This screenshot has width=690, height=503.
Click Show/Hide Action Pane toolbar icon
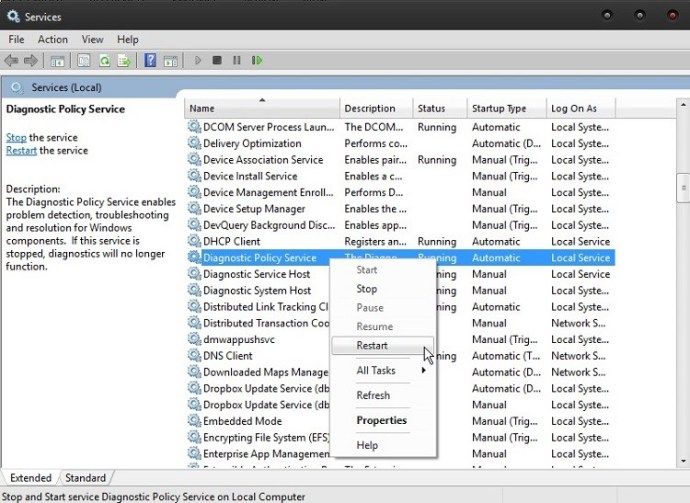point(171,61)
